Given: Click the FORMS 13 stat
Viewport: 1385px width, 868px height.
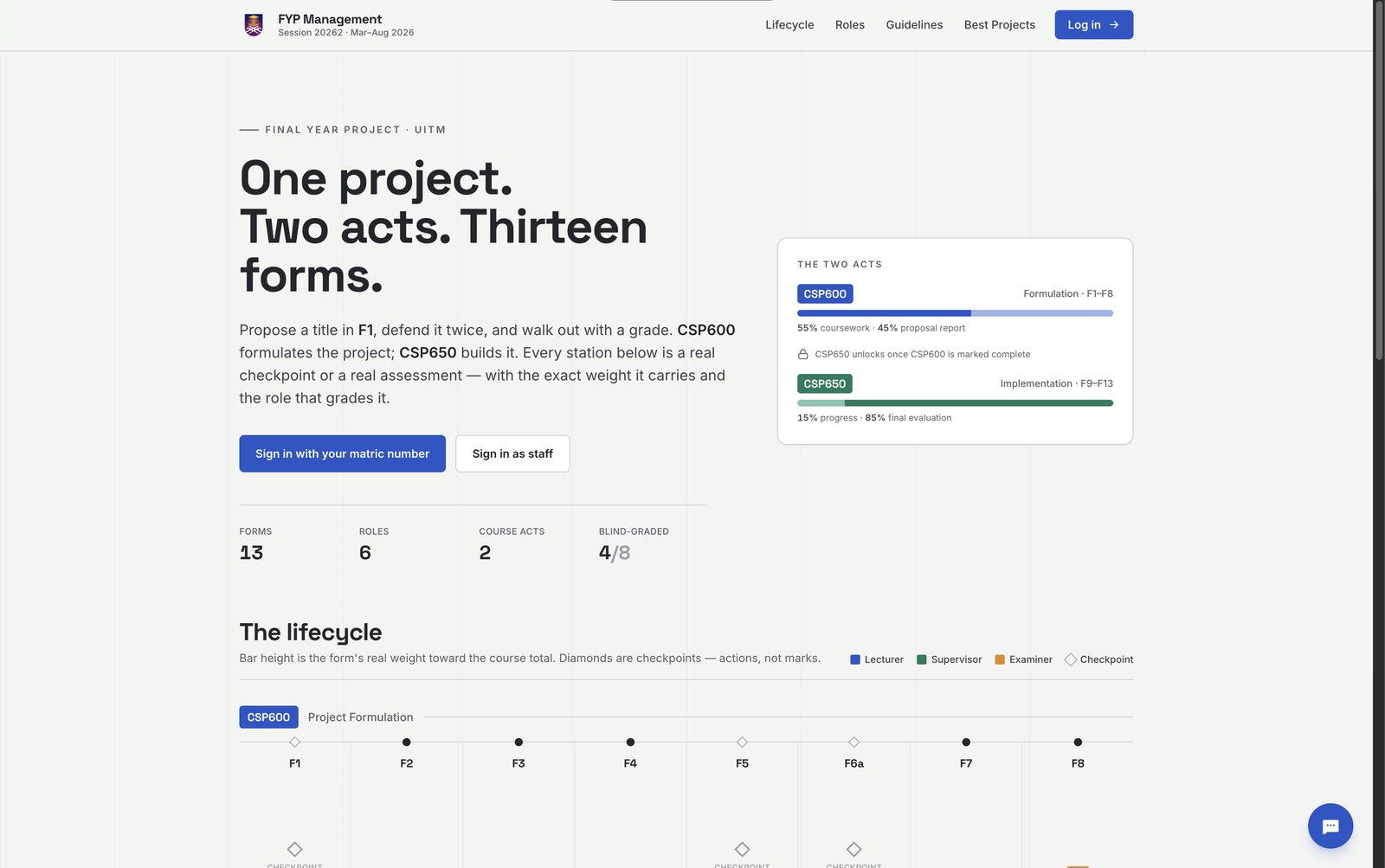Looking at the screenshot, I should [x=255, y=544].
